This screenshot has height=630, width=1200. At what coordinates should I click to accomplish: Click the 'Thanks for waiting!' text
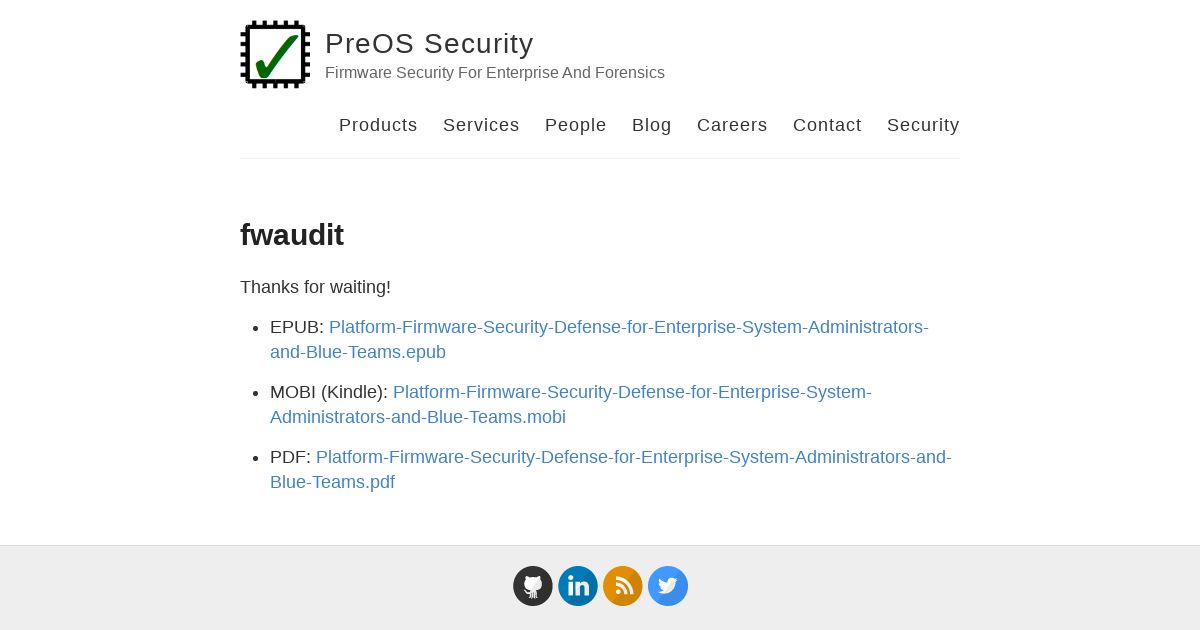click(x=315, y=287)
